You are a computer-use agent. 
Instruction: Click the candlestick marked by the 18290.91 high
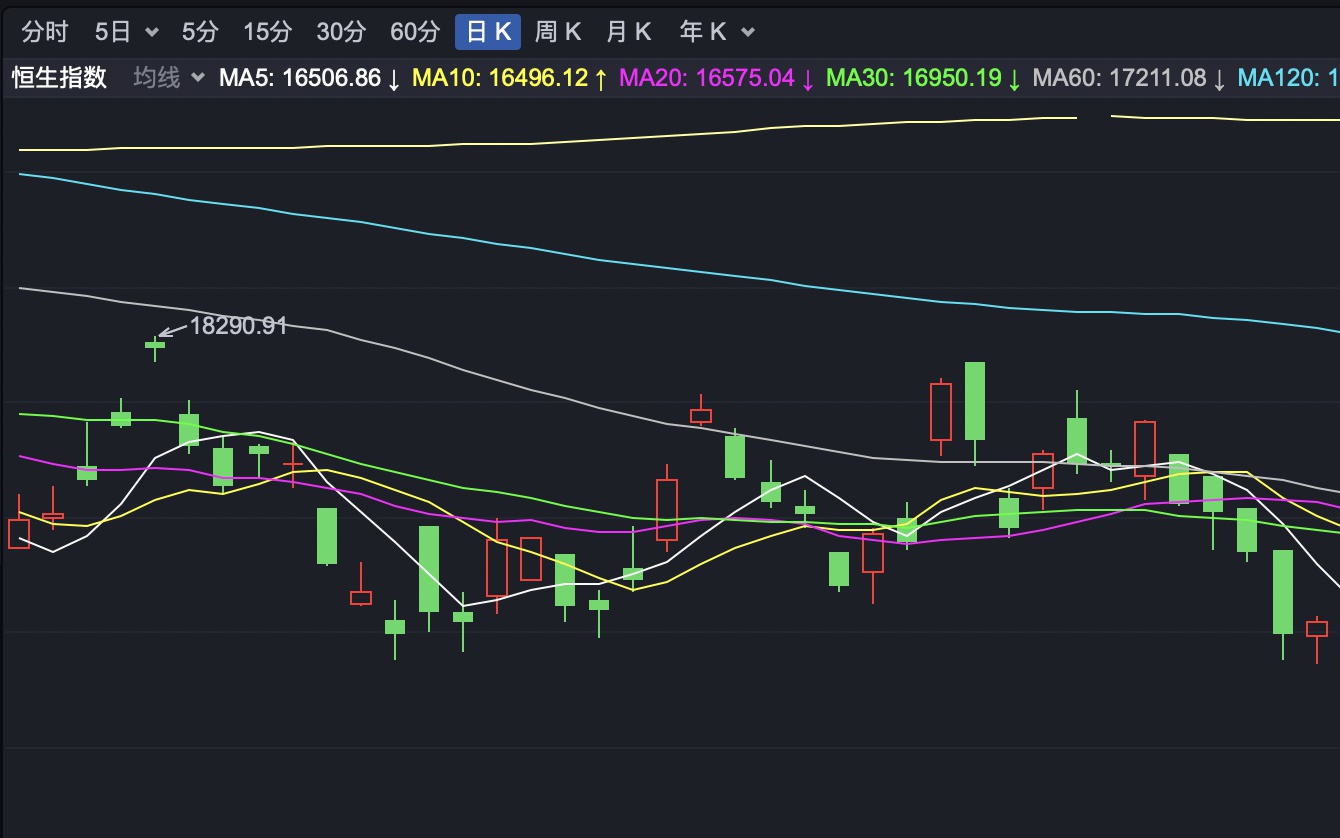[x=155, y=346]
